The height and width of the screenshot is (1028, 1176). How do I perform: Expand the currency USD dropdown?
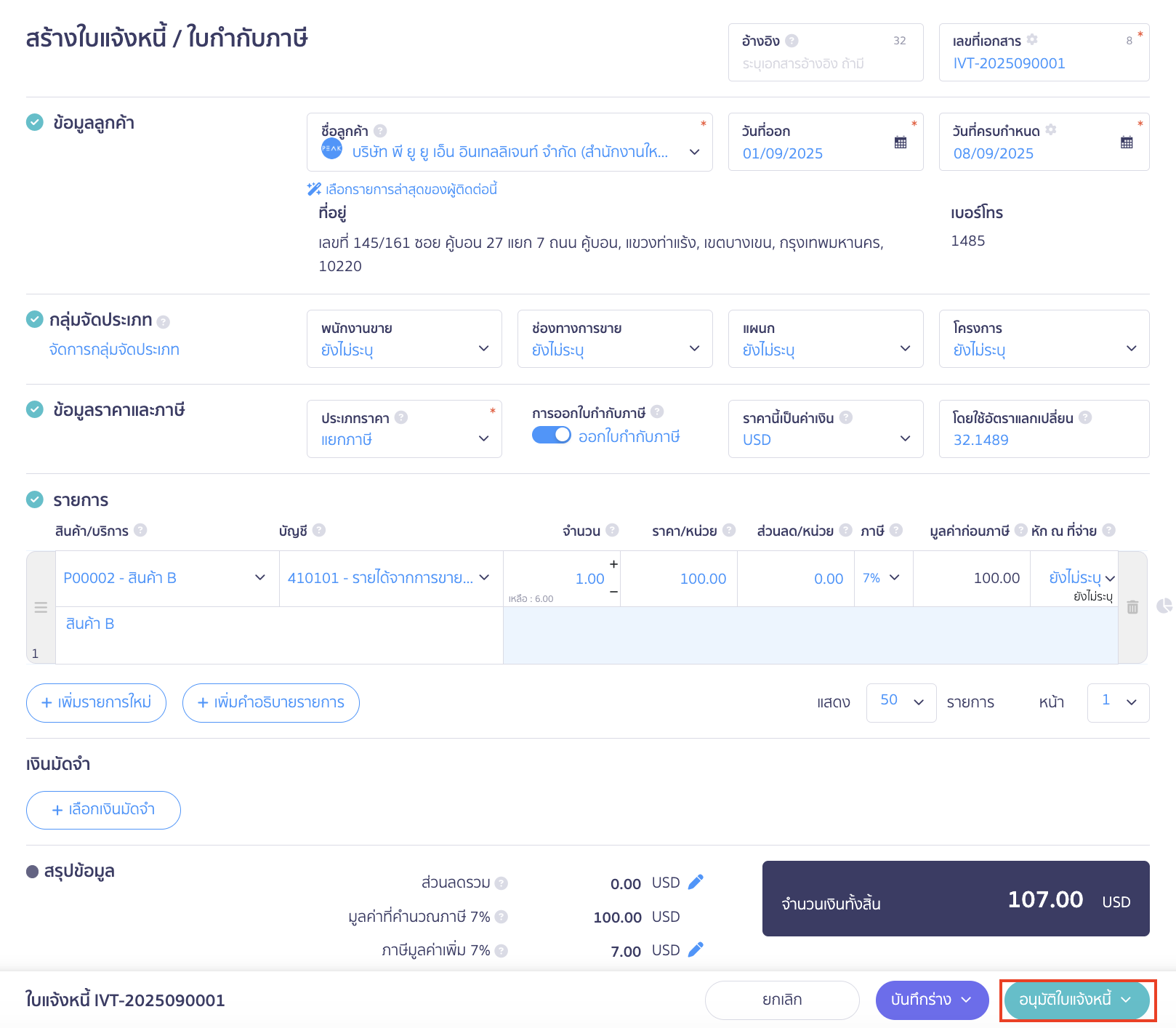coord(825,430)
